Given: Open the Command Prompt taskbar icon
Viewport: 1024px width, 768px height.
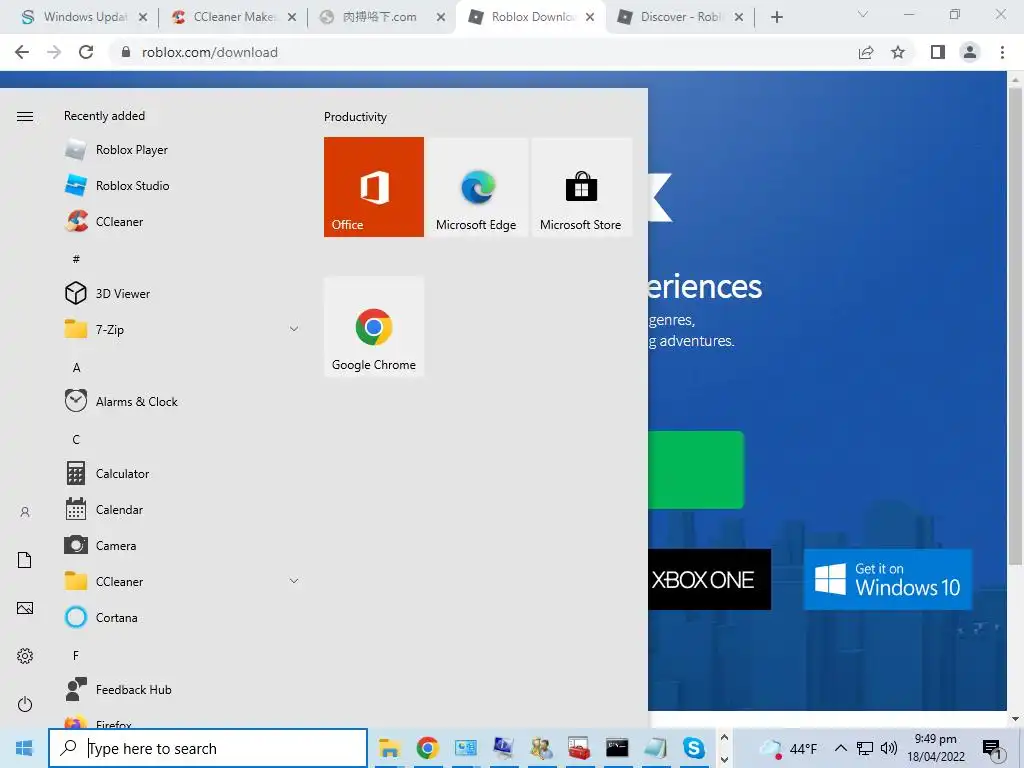Looking at the screenshot, I should [617, 748].
